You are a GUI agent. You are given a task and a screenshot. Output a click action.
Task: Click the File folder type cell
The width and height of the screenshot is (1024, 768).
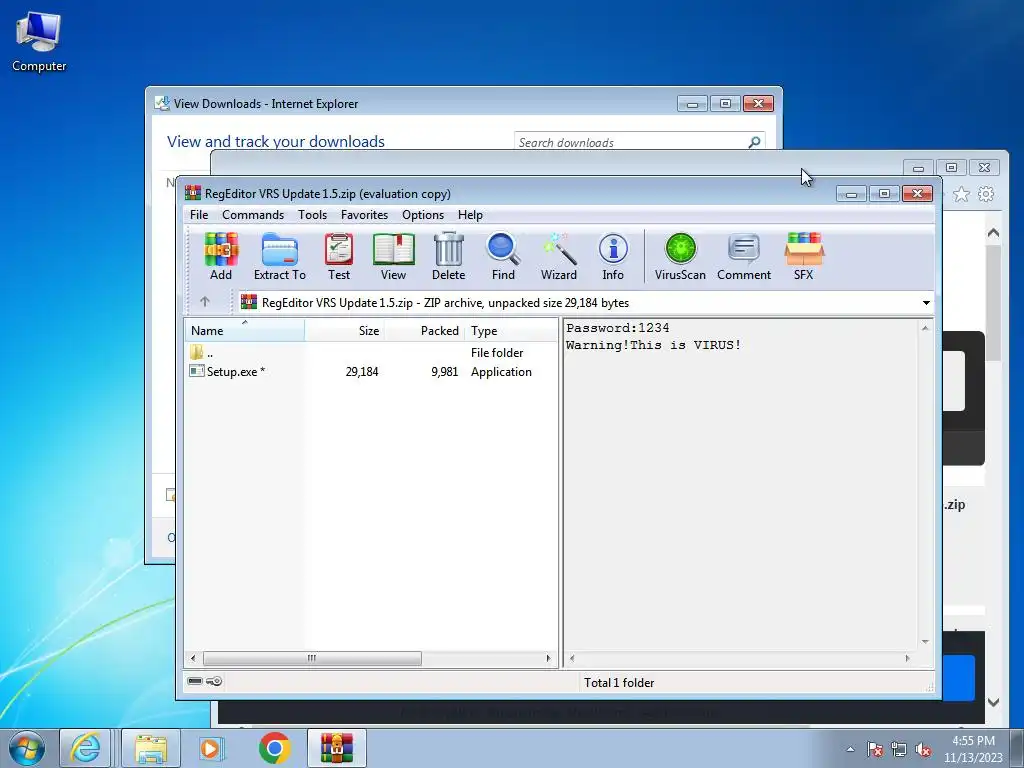(x=497, y=353)
